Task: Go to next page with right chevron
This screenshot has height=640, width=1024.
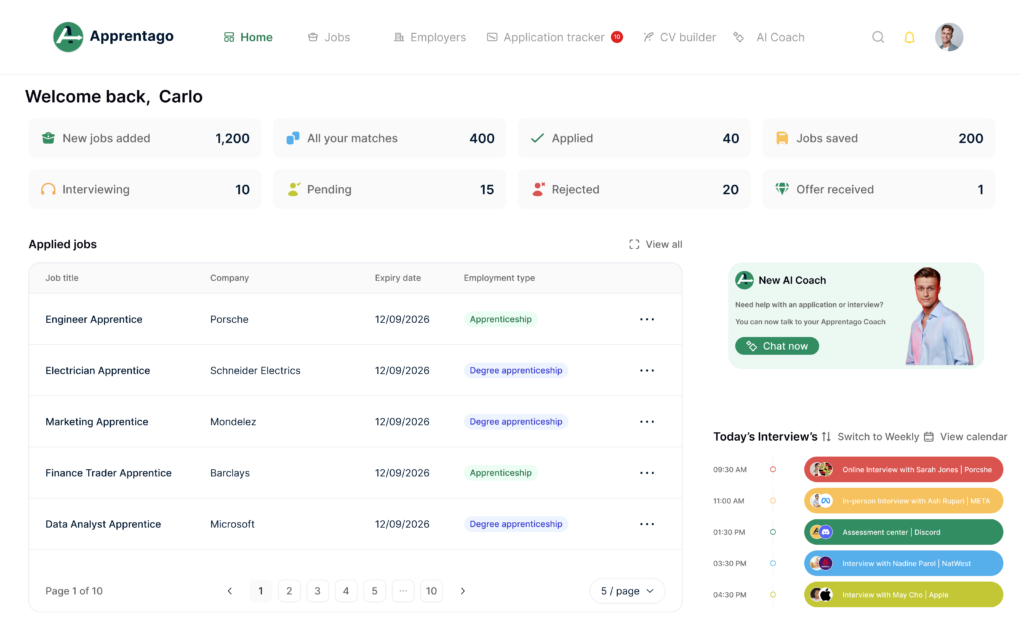Action: click(463, 591)
